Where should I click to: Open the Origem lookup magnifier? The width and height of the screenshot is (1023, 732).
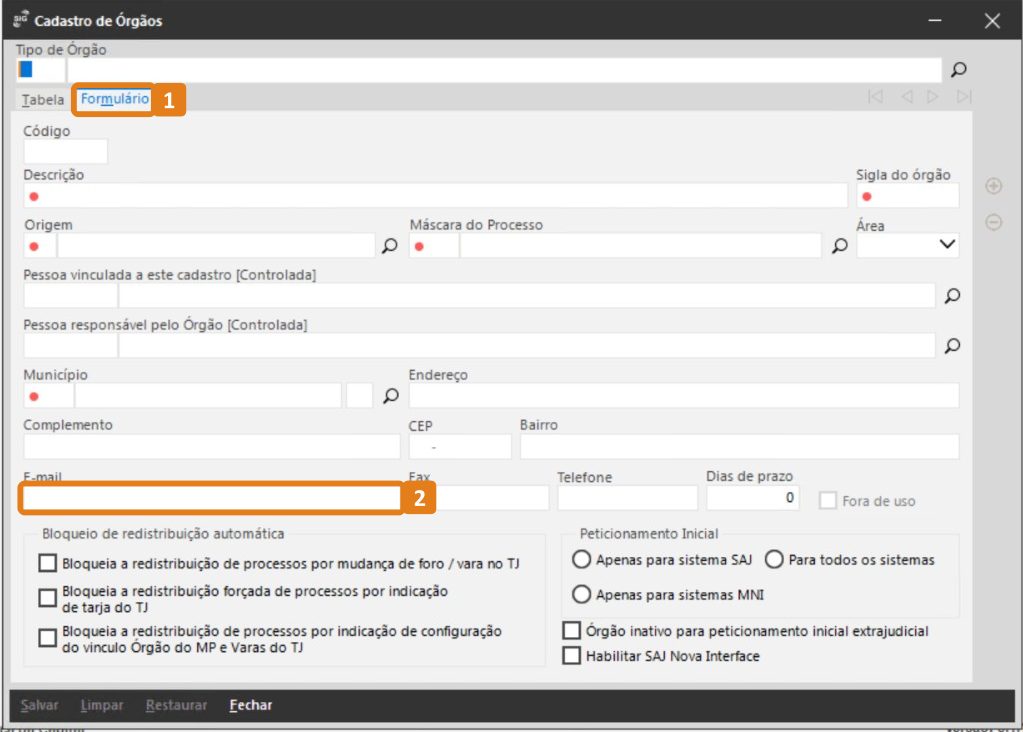click(x=390, y=246)
